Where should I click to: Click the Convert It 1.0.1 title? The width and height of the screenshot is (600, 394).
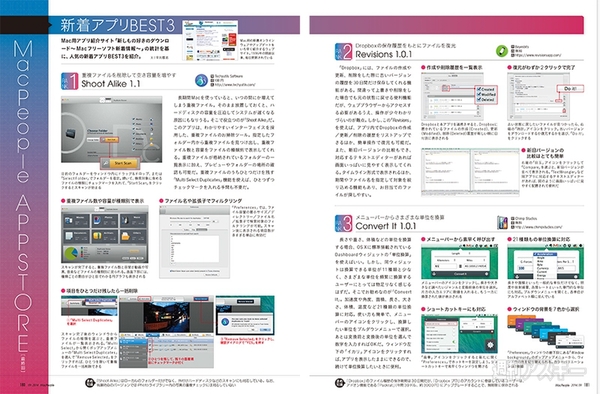[385, 226]
